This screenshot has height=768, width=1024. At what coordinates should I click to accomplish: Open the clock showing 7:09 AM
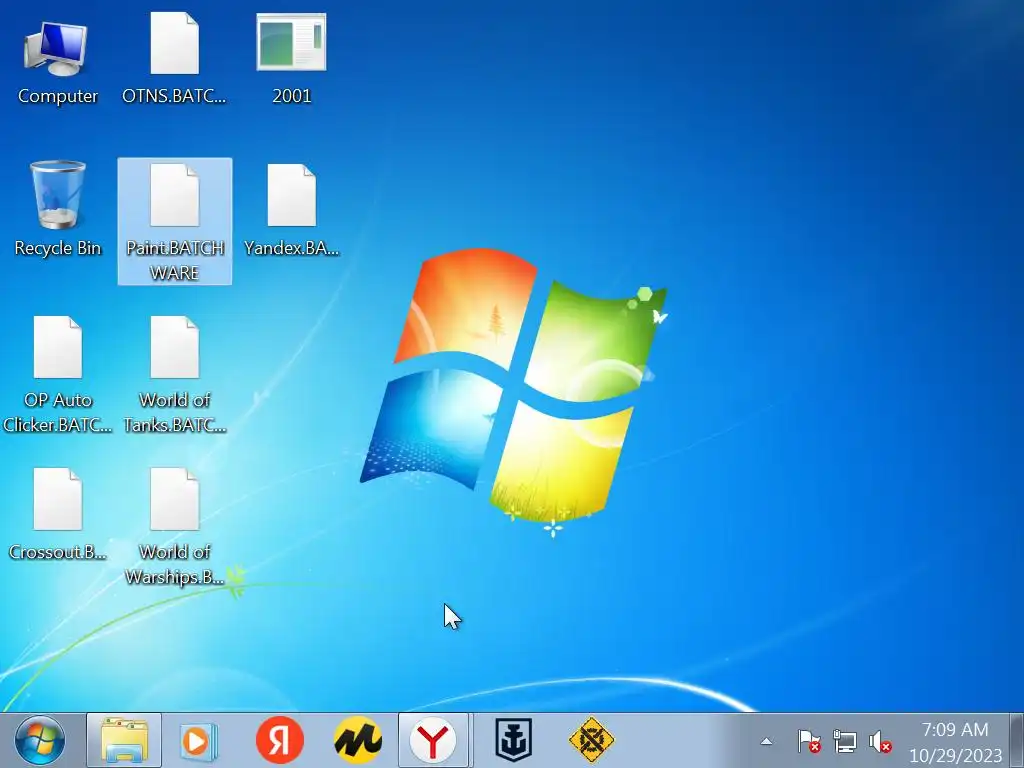[x=955, y=729]
